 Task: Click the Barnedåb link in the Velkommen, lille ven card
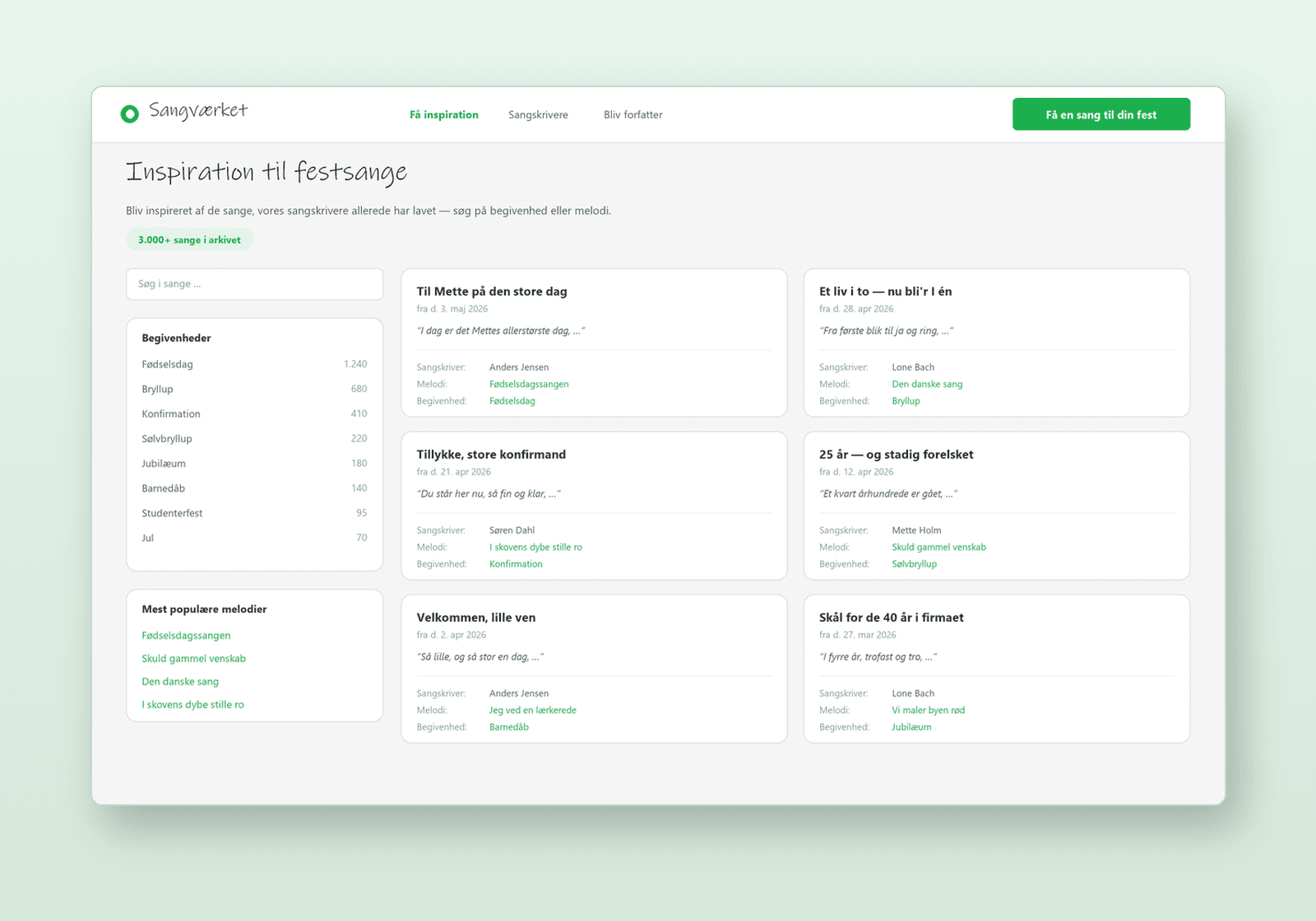508,727
